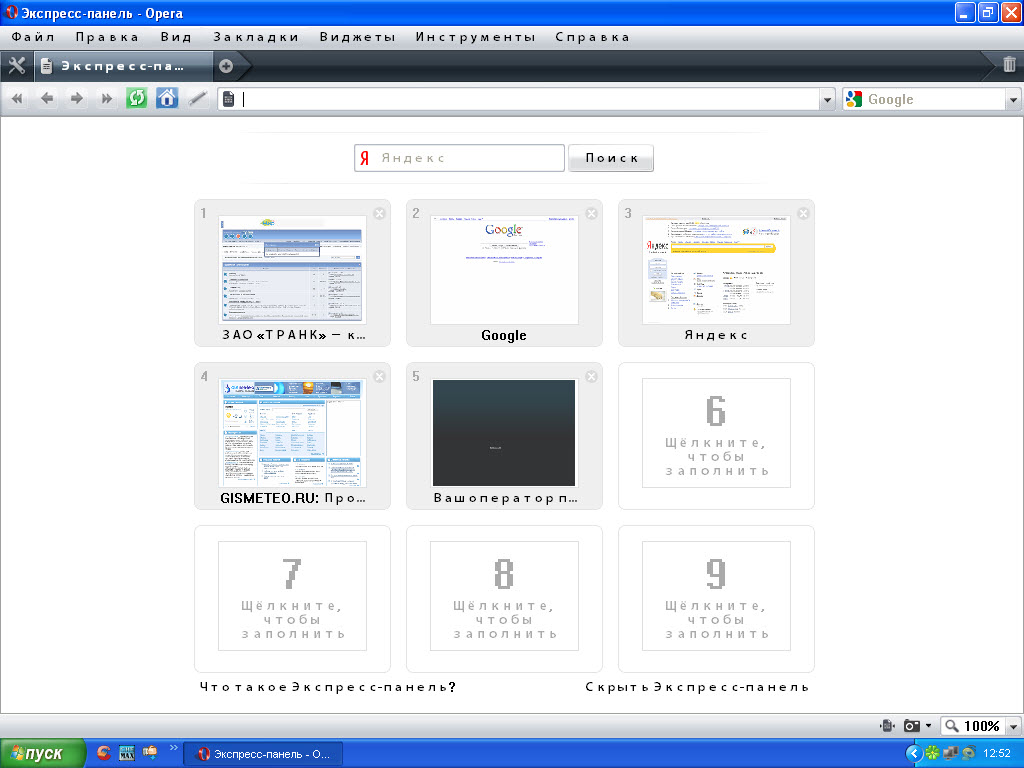Expand address bar history dropdown

click(x=827, y=99)
